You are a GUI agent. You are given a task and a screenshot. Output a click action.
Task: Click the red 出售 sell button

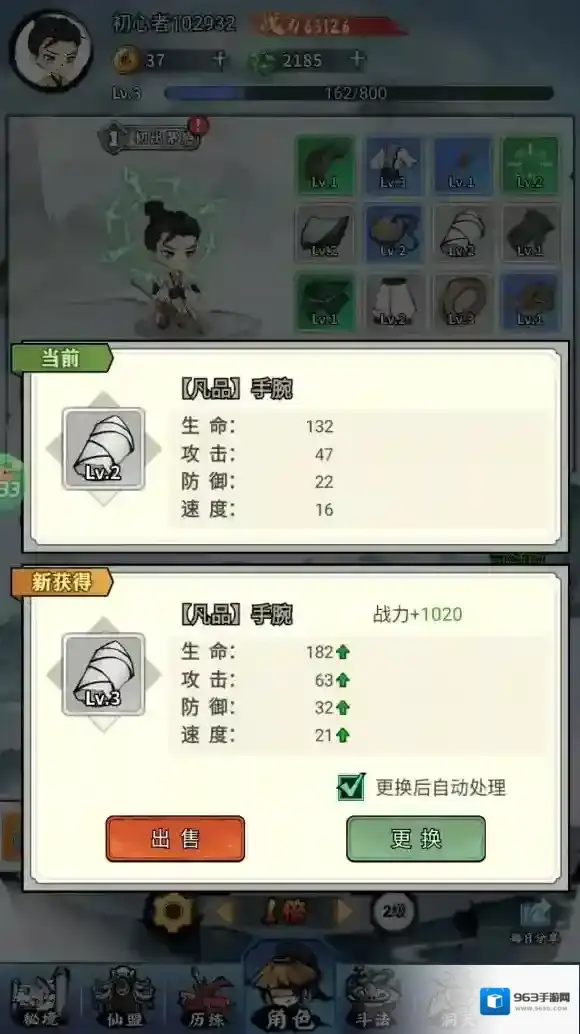click(x=175, y=839)
